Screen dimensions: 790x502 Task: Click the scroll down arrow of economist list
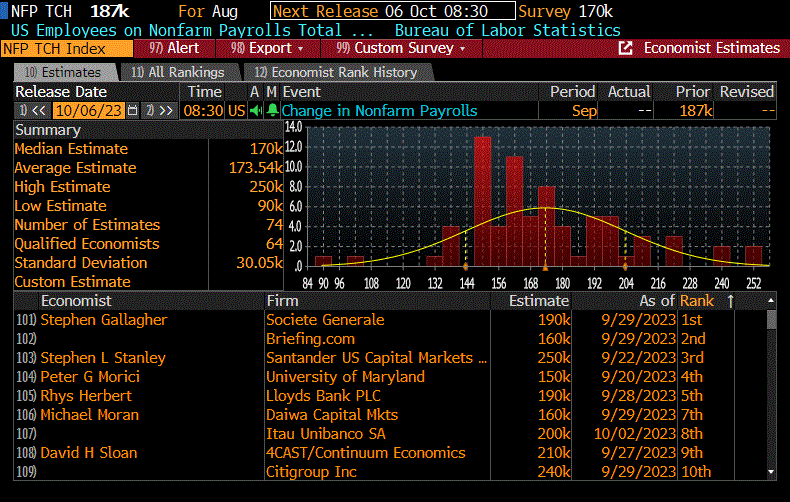[x=771, y=472]
